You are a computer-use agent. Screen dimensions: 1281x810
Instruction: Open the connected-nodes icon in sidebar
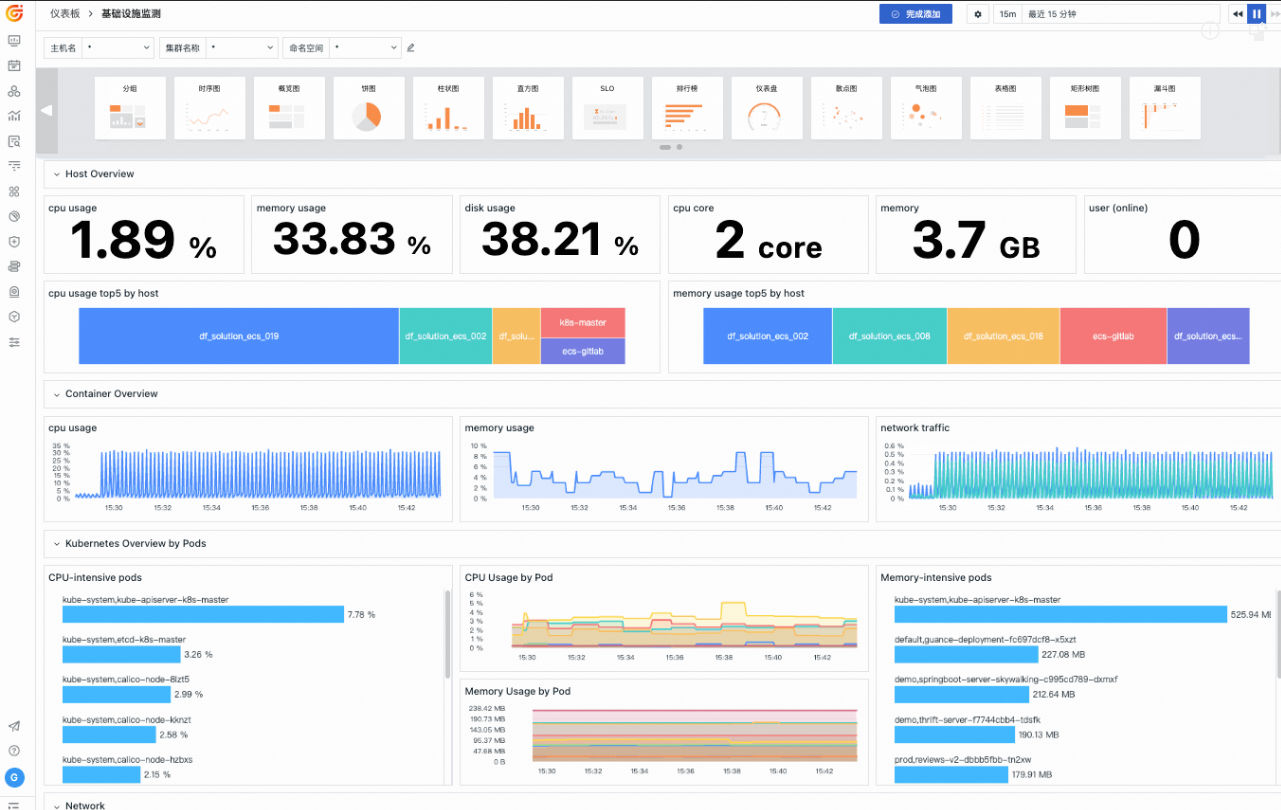[x=14, y=91]
